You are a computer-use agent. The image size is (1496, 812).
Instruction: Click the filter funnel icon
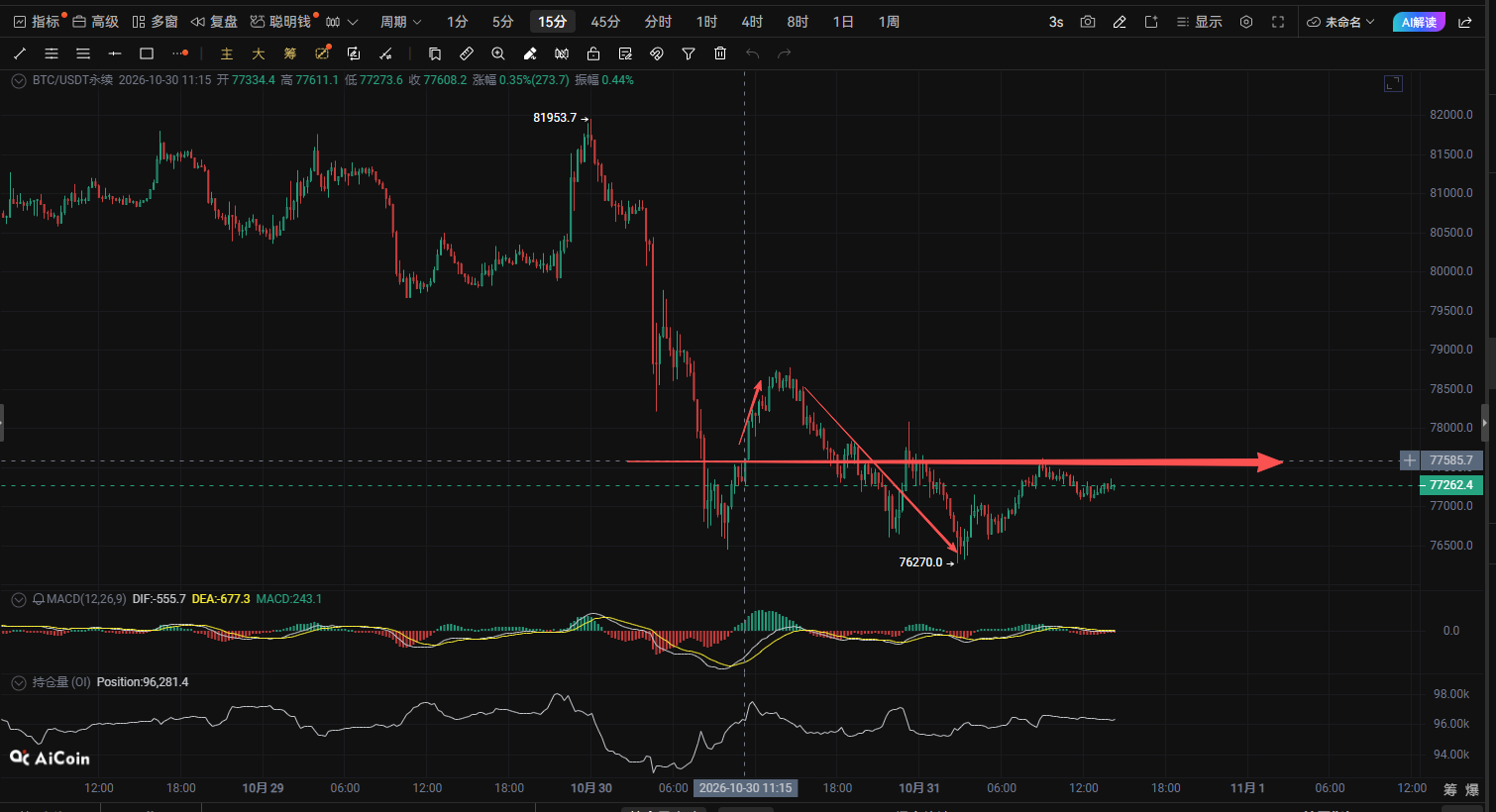(x=689, y=53)
